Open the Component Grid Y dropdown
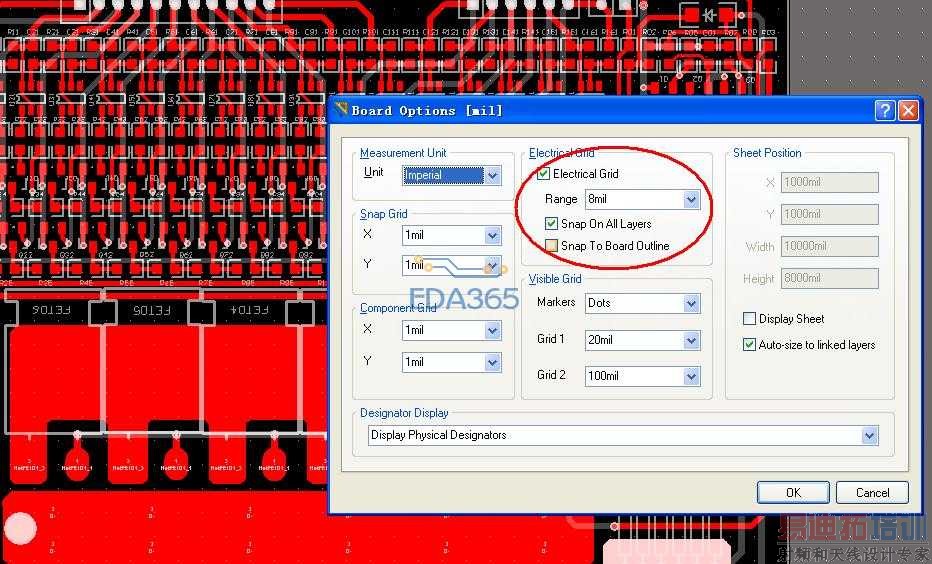The height and width of the screenshot is (564, 932). click(493, 362)
